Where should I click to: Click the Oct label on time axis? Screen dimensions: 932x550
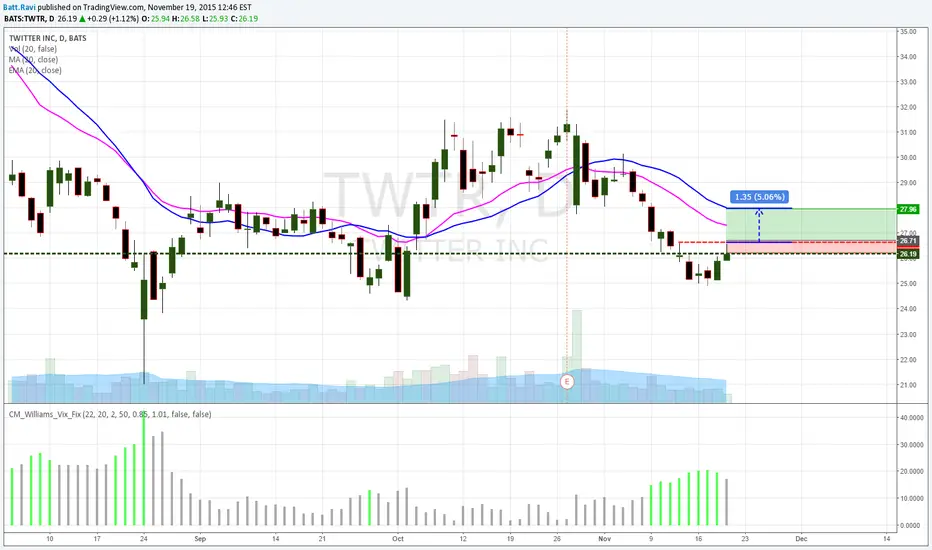click(398, 539)
